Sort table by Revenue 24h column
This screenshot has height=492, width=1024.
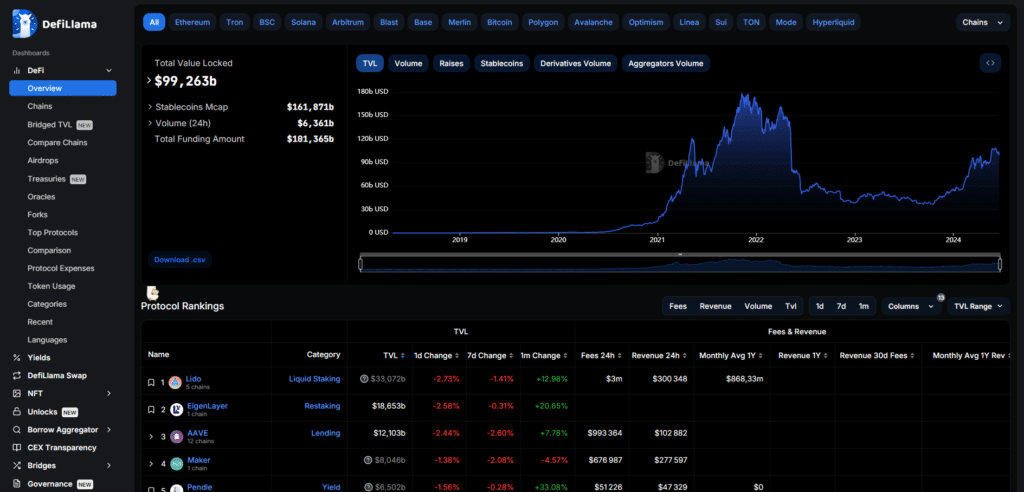684,356
